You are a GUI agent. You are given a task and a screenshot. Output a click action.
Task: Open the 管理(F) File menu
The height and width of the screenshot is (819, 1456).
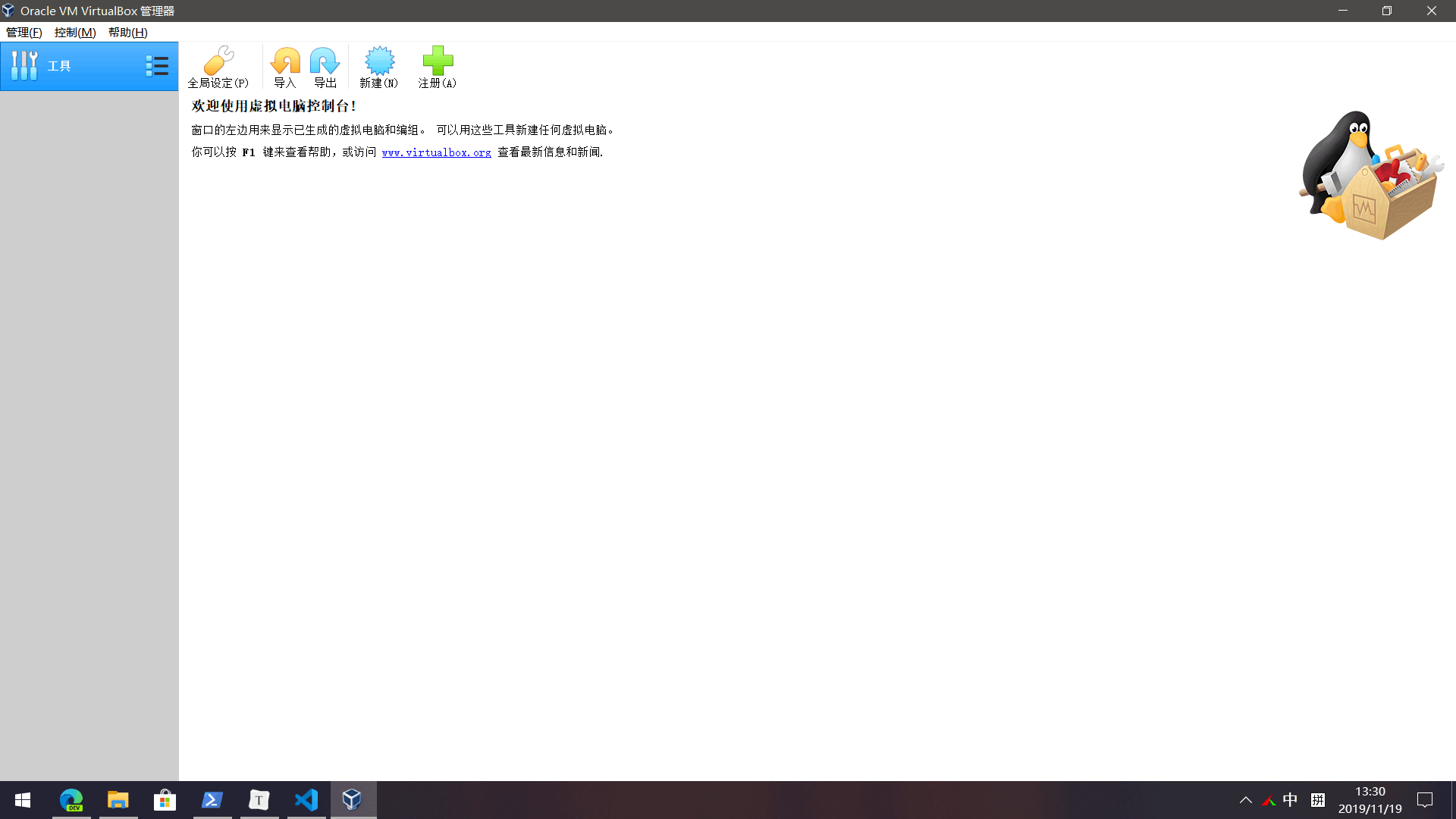tap(24, 32)
